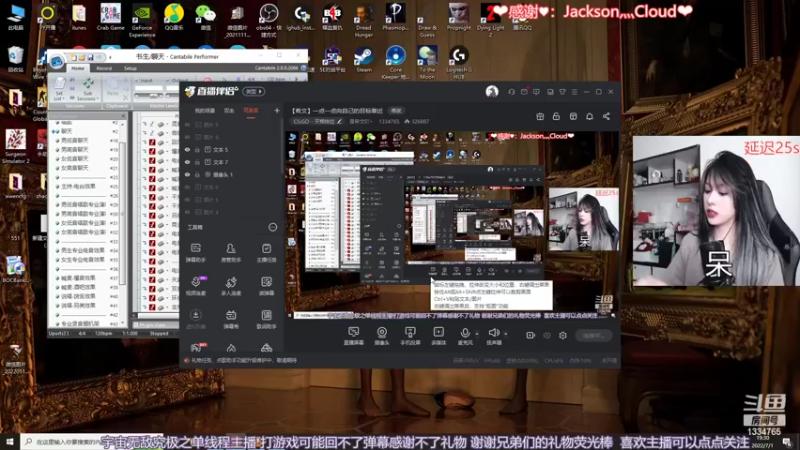Screen dimensions: 800x450
Task: Open Sub Sessions dropdown in Cantabile
Action: pyautogui.click(x=88, y=88)
